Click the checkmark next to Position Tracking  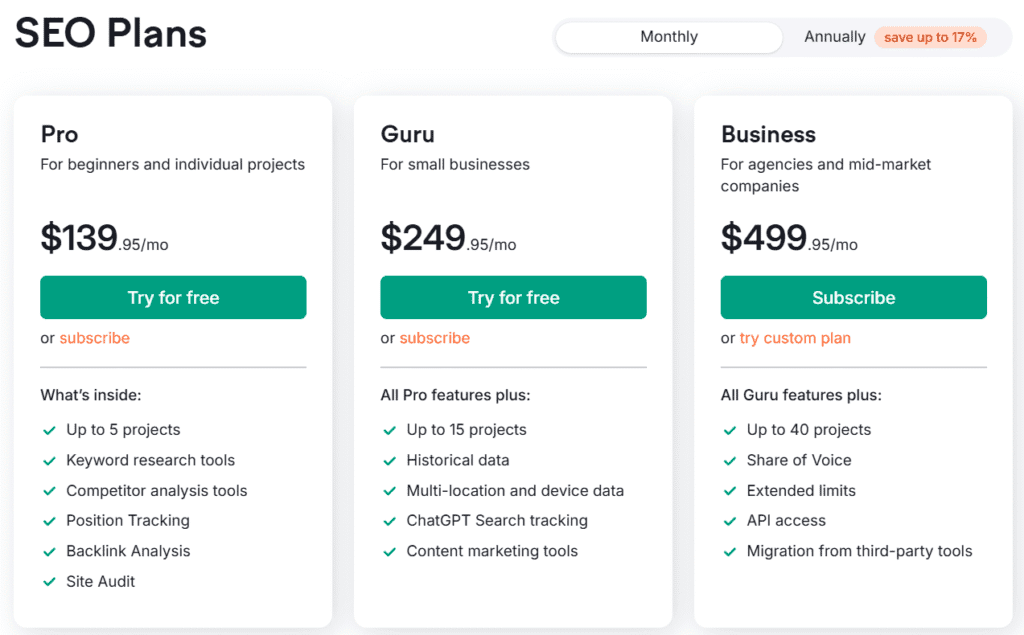point(49,520)
